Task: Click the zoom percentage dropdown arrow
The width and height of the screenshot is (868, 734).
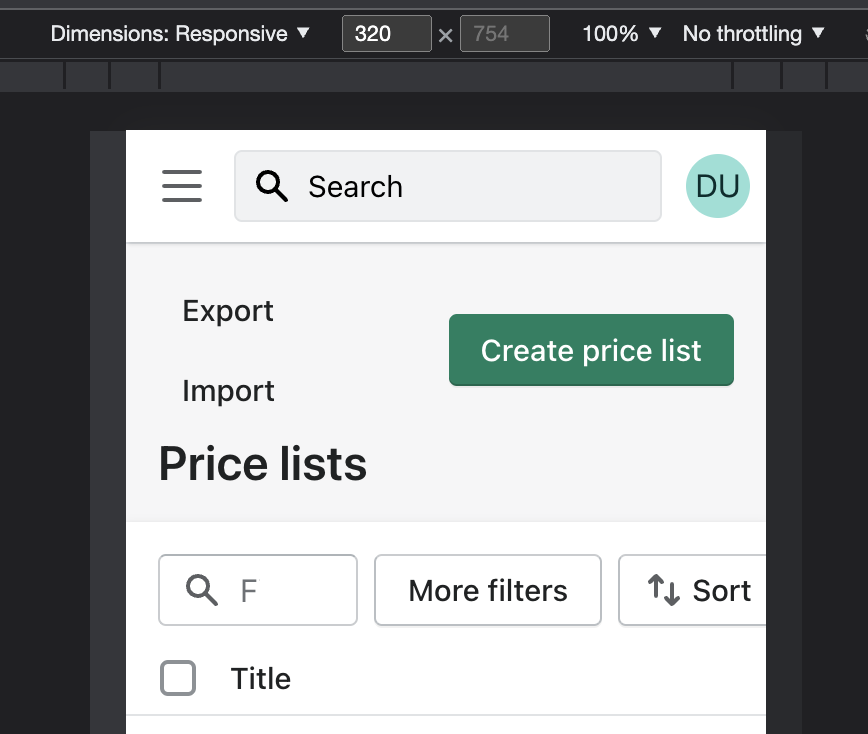Action: [x=654, y=33]
